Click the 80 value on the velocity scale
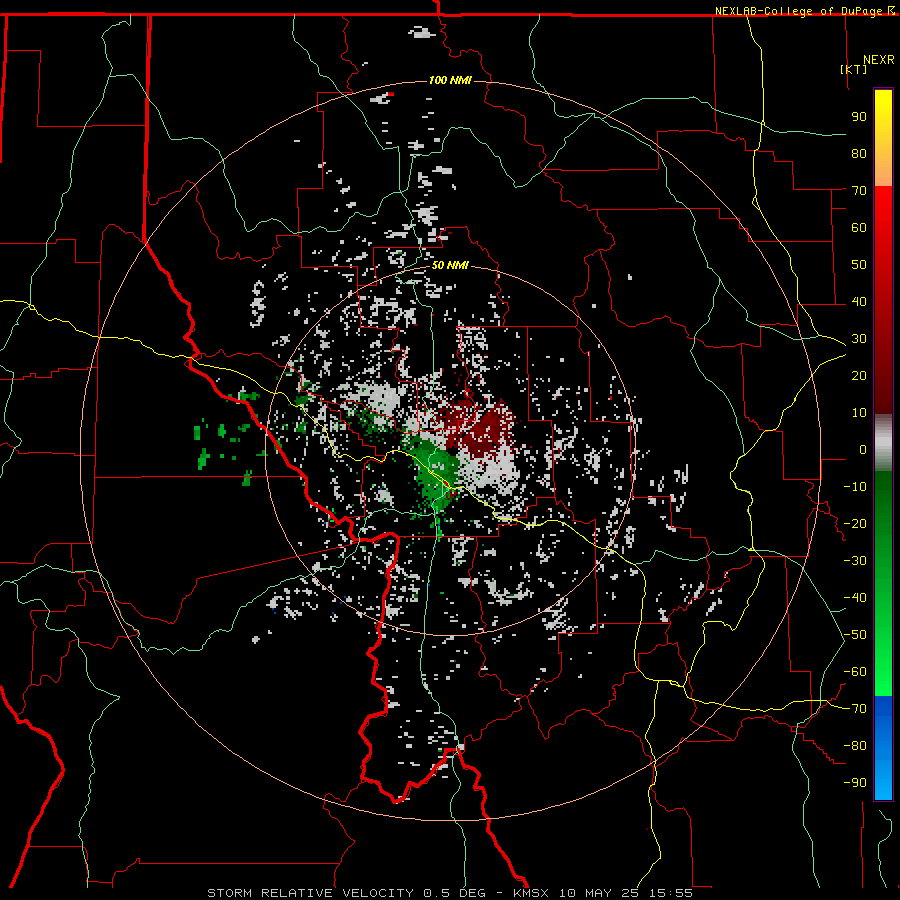The image size is (900, 900). pos(859,153)
